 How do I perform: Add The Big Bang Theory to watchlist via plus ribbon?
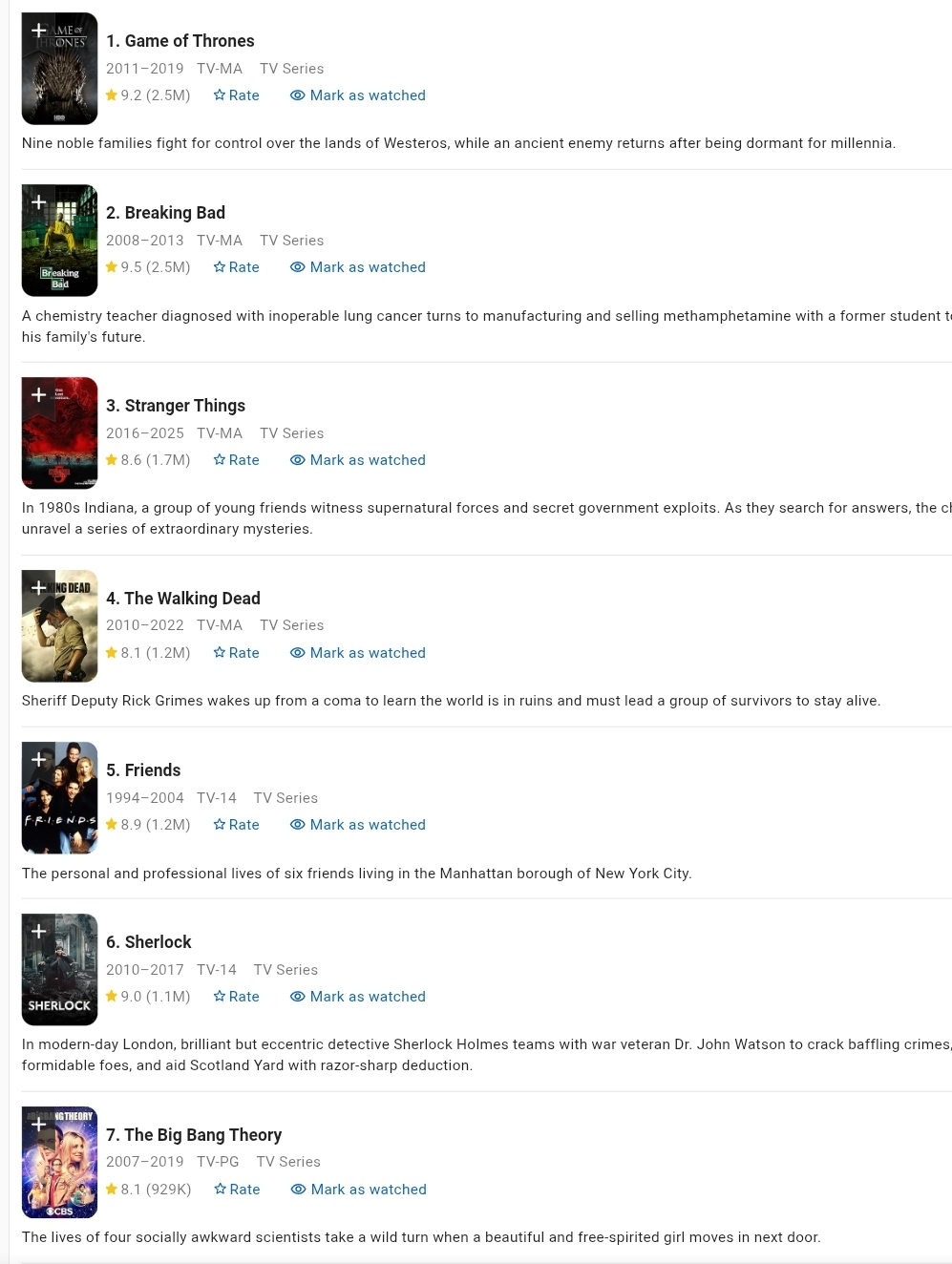(38, 1125)
